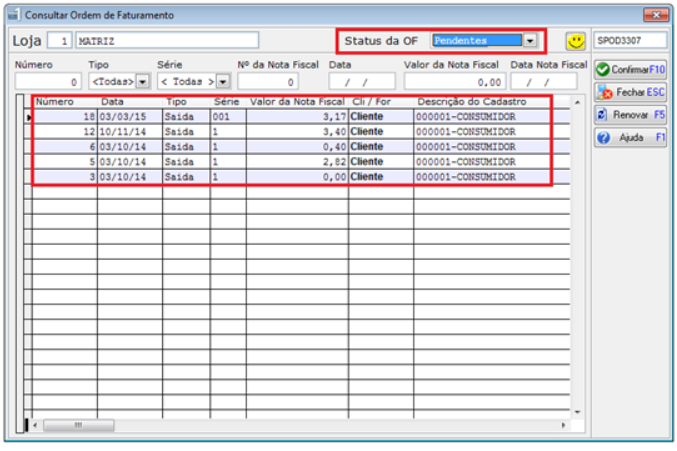
Task: Click the MATRIZ store name field
Action: point(167,41)
